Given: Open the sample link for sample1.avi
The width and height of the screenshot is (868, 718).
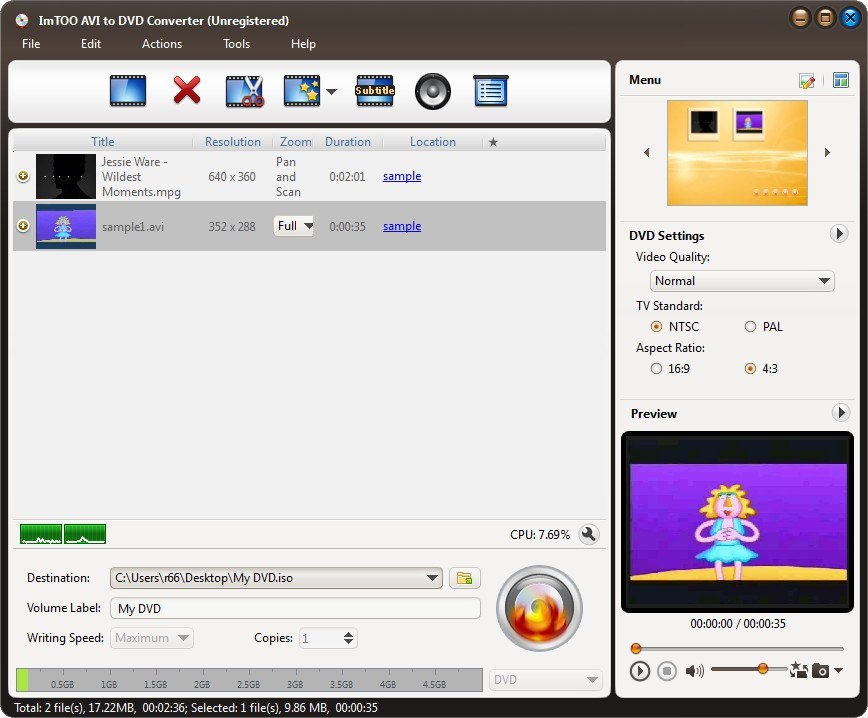Looking at the screenshot, I should (x=401, y=226).
